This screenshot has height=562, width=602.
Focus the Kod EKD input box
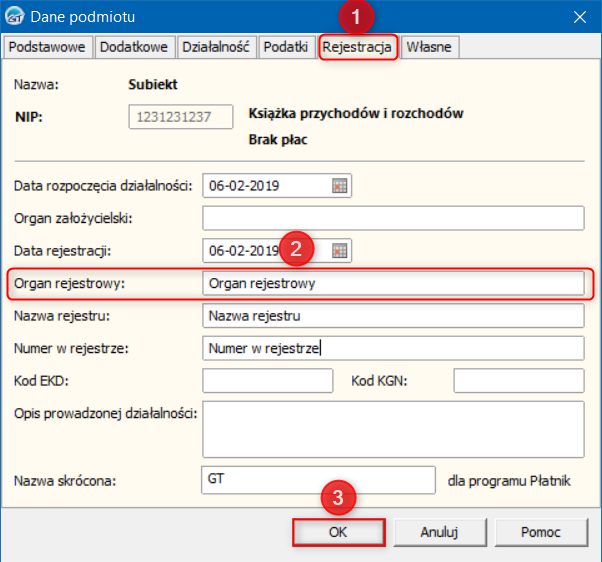[x=268, y=381]
